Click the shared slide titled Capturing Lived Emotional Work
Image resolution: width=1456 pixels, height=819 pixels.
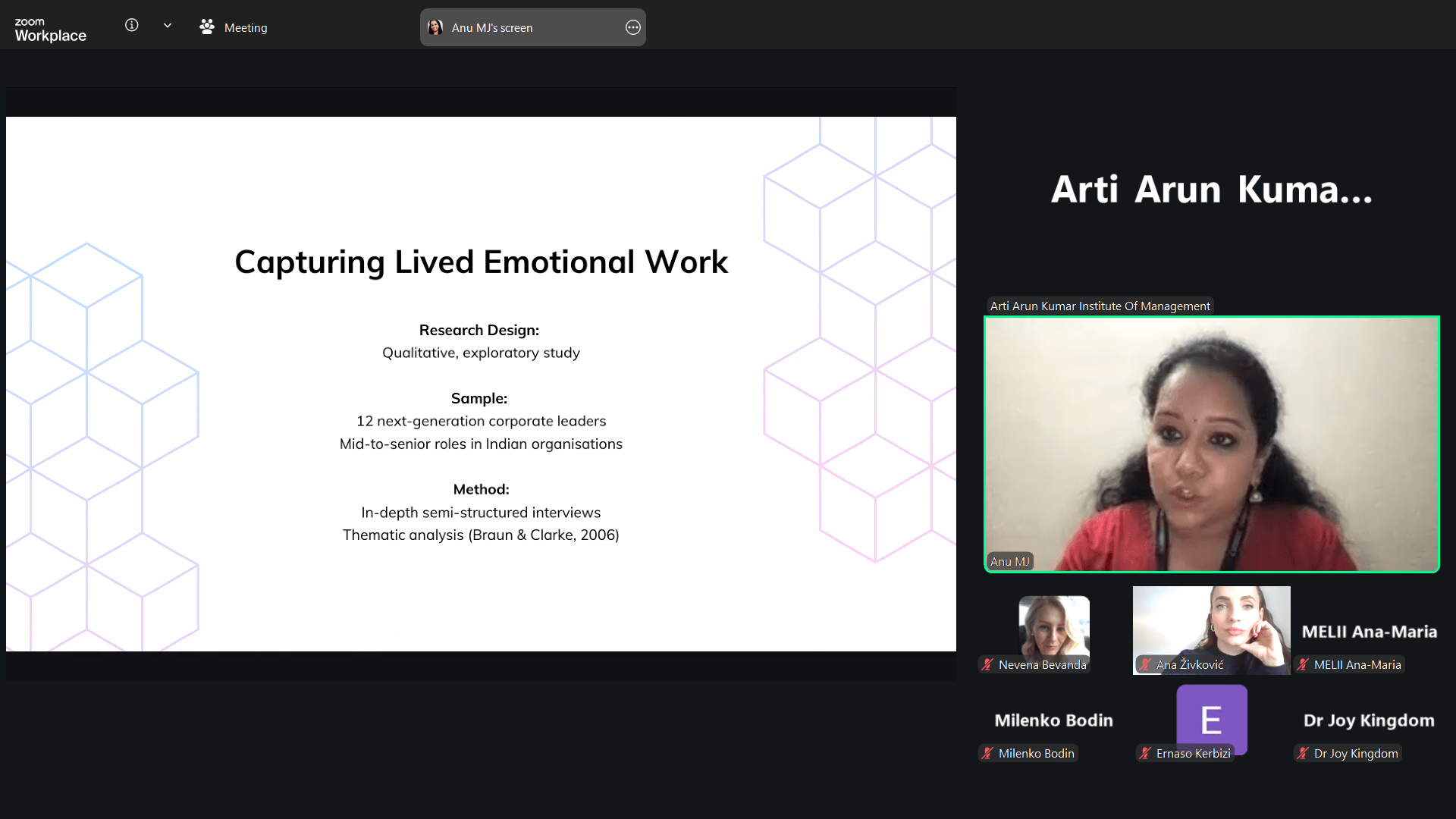coord(481,384)
